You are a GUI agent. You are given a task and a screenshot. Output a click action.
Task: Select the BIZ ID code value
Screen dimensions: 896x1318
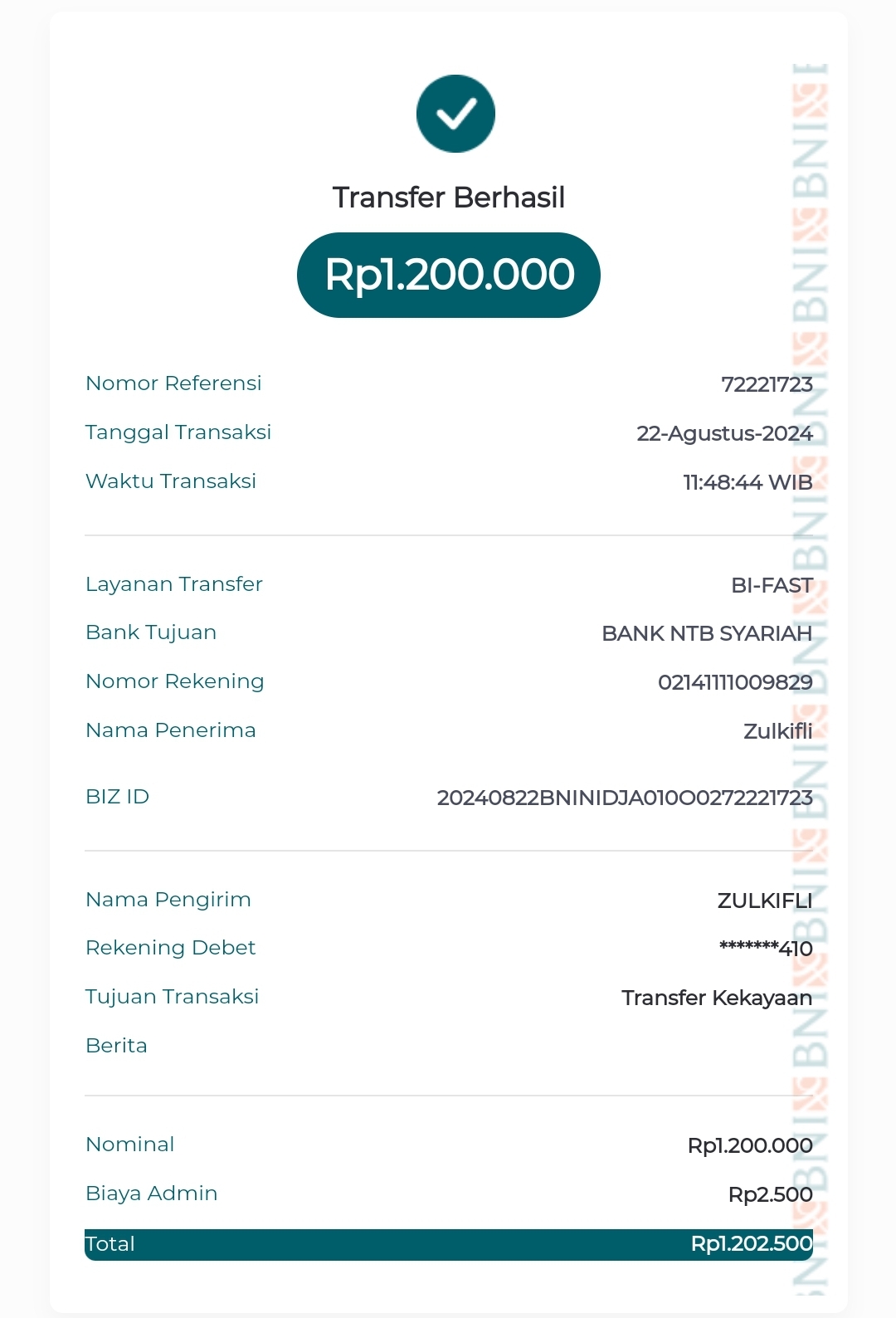(625, 798)
